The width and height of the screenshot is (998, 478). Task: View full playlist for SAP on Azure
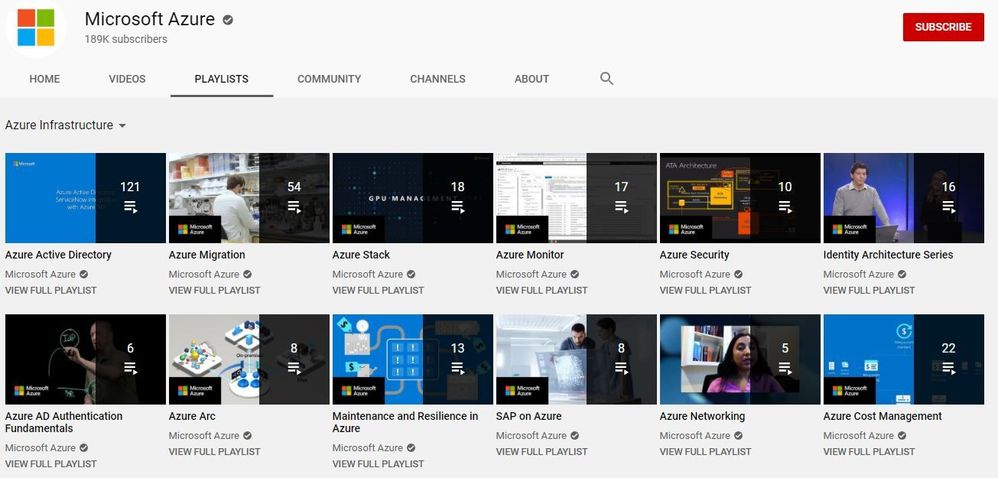pos(542,452)
